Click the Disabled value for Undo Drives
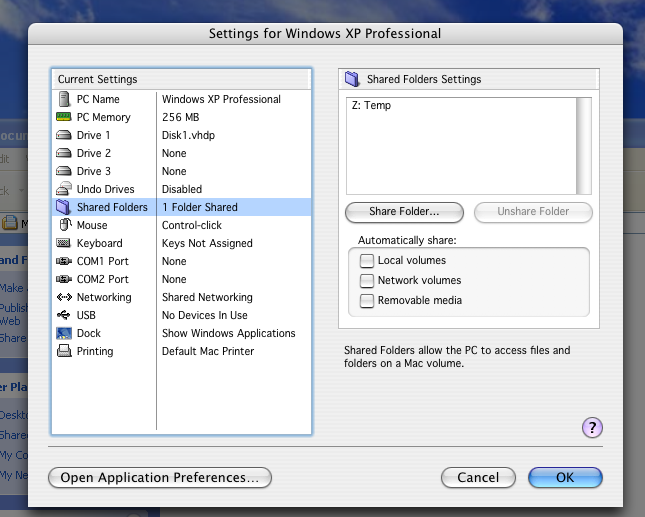This screenshot has width=645, height=517. 182,189
